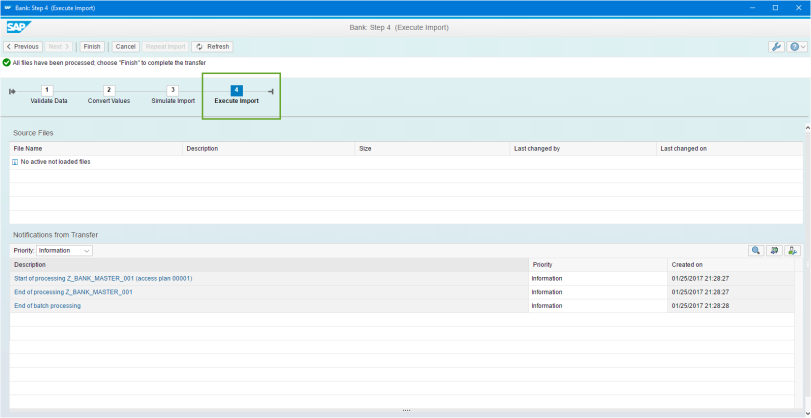Open 'End of processing Z_BANK_MASTER_001' notification

pos(73,292)
